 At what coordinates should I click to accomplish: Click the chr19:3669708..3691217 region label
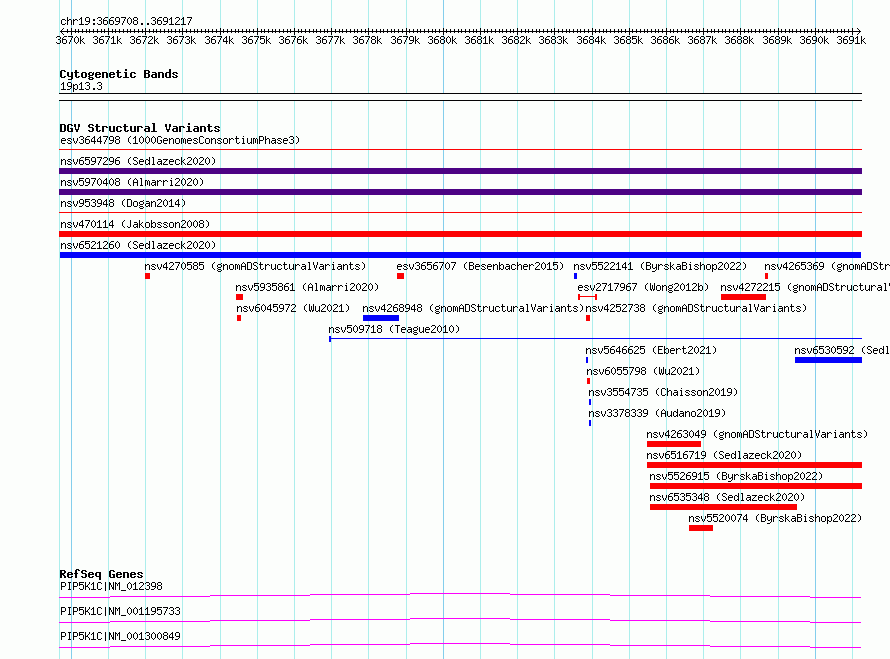coord(126,21)
